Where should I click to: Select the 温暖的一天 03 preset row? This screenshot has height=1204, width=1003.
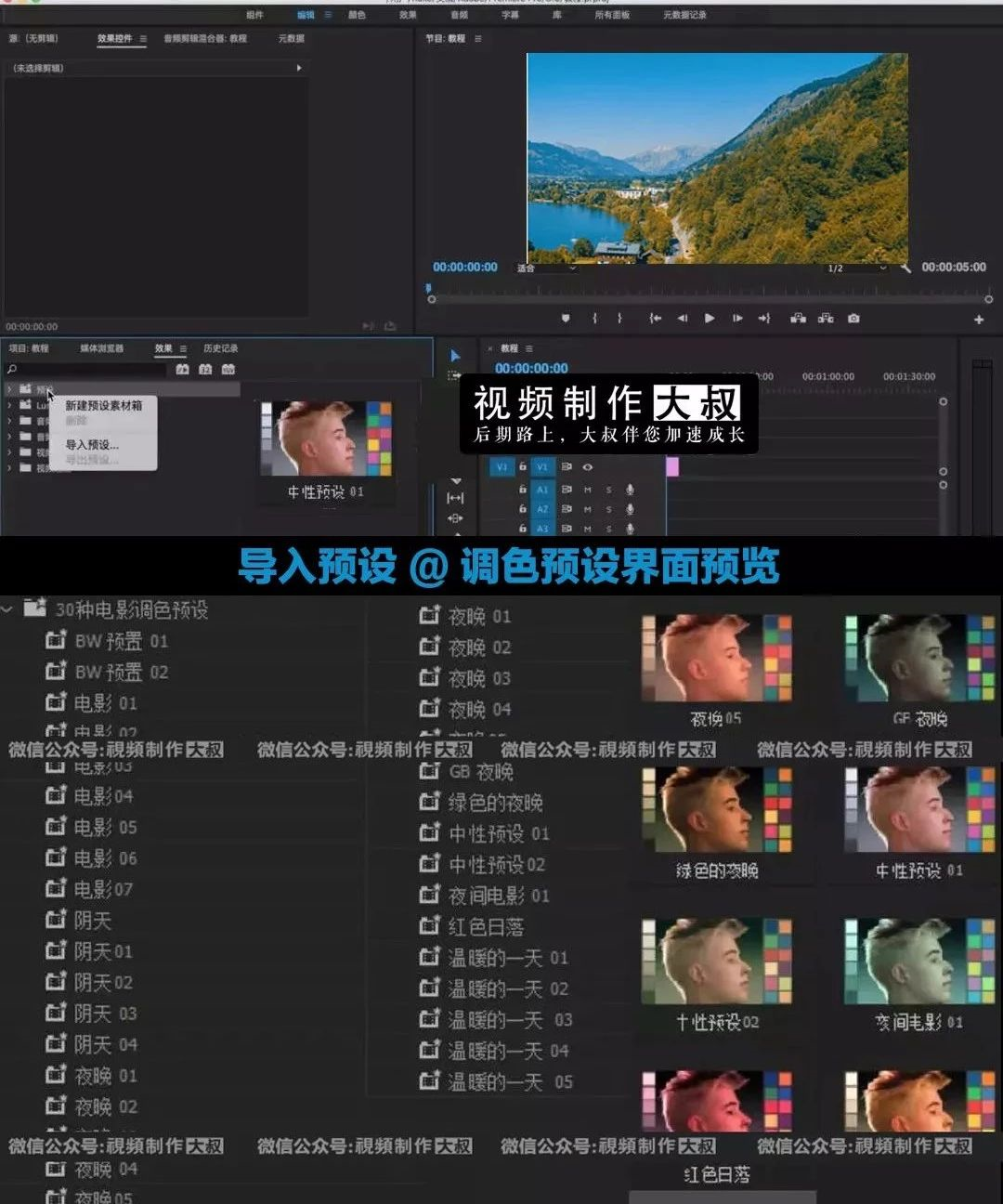tap(497, 1020)
